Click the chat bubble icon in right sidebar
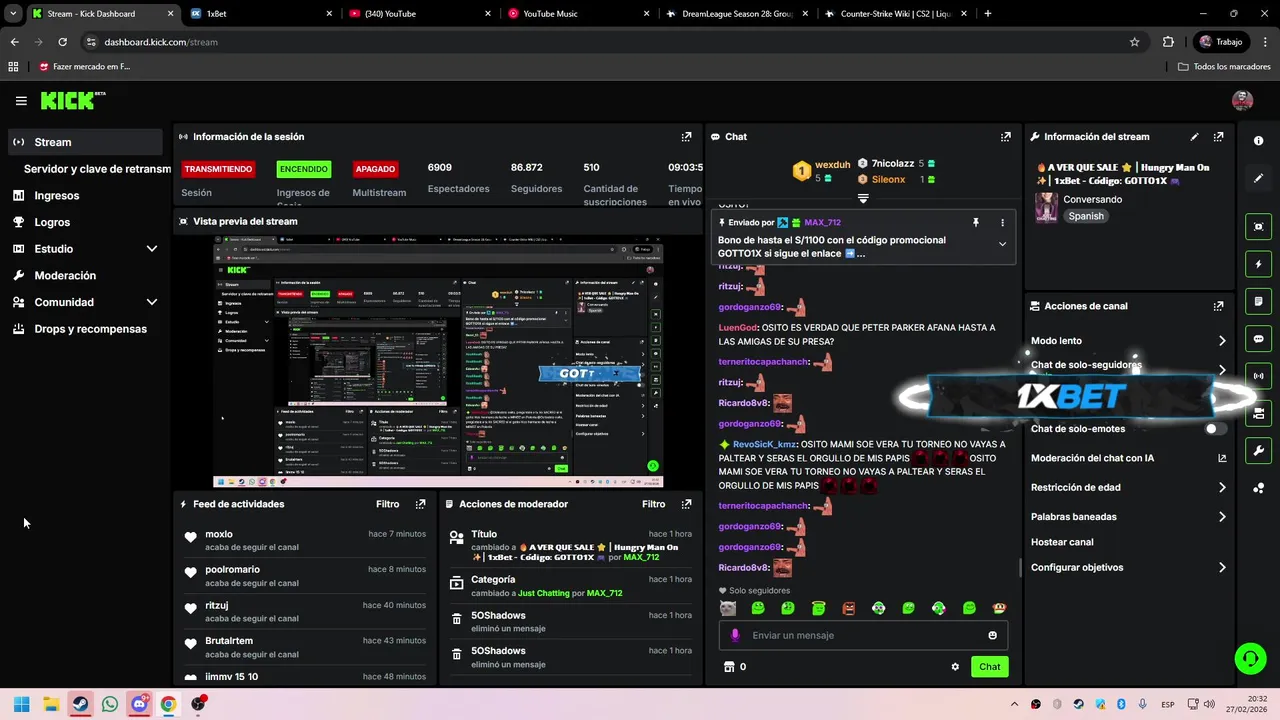The image size is (1280, 720). click(x=1259, y=339)
